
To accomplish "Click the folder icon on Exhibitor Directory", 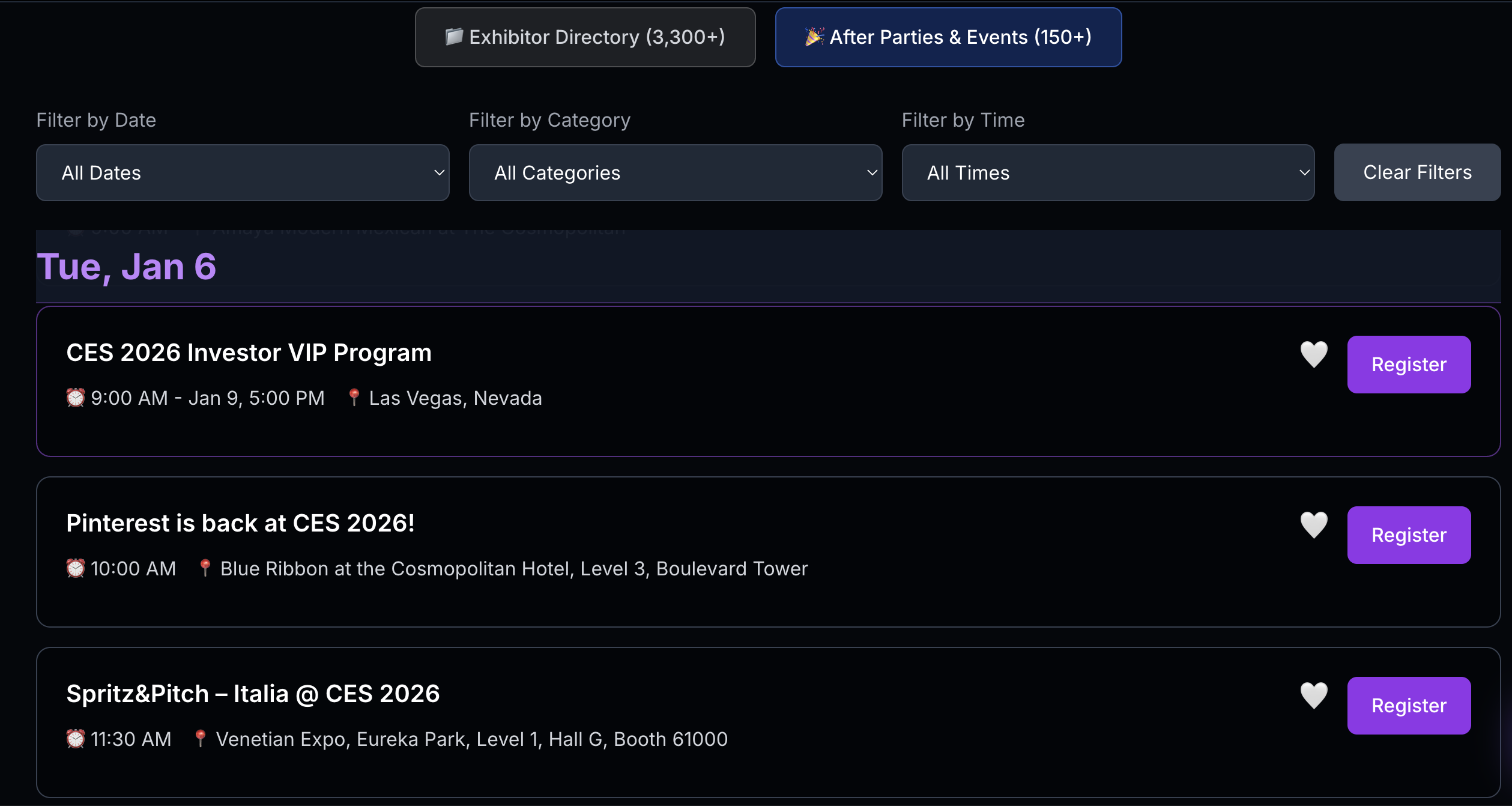I will point(452,37).
